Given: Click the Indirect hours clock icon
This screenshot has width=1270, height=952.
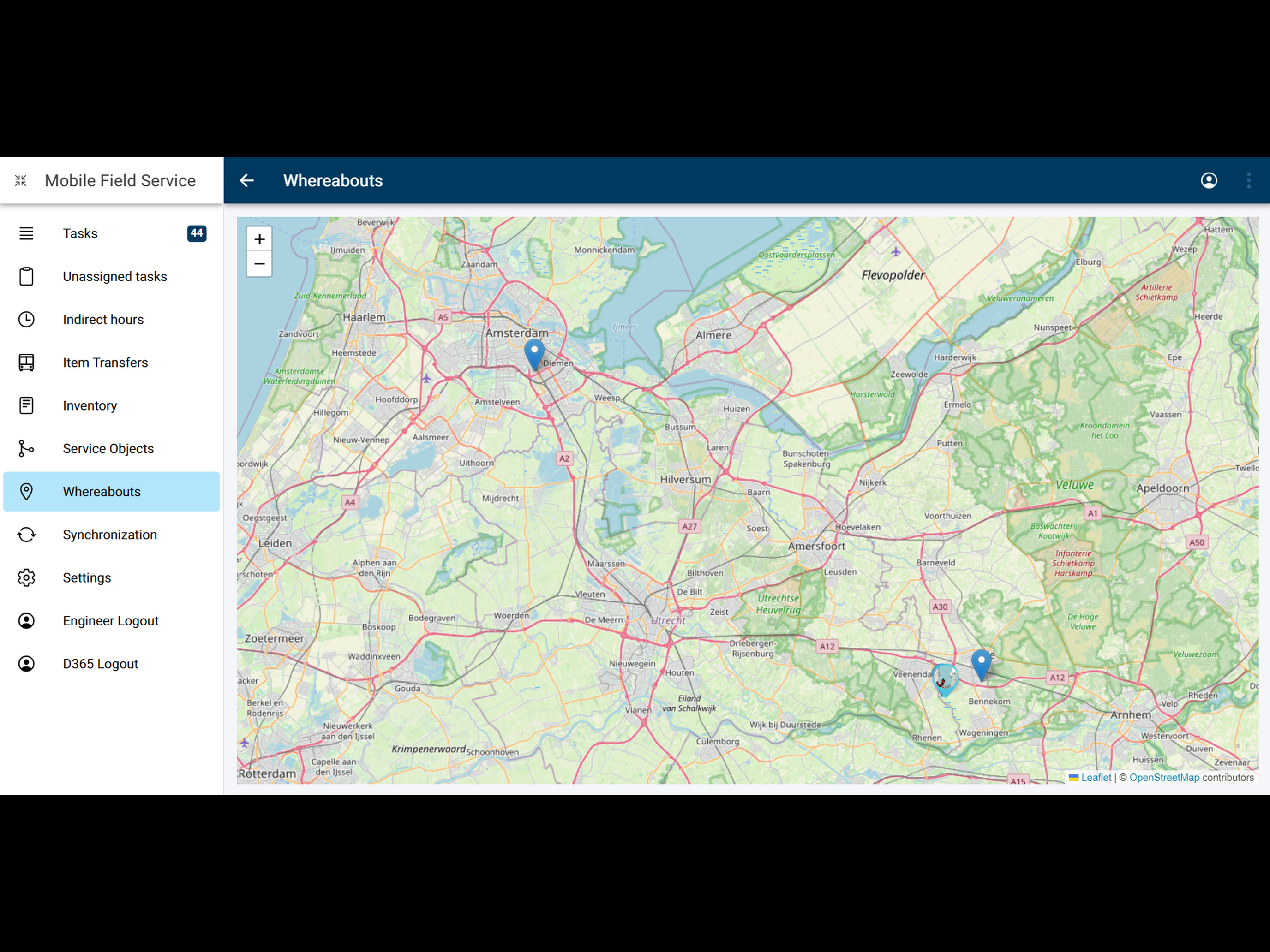Looking at the screenshot, I should point(26,320).
